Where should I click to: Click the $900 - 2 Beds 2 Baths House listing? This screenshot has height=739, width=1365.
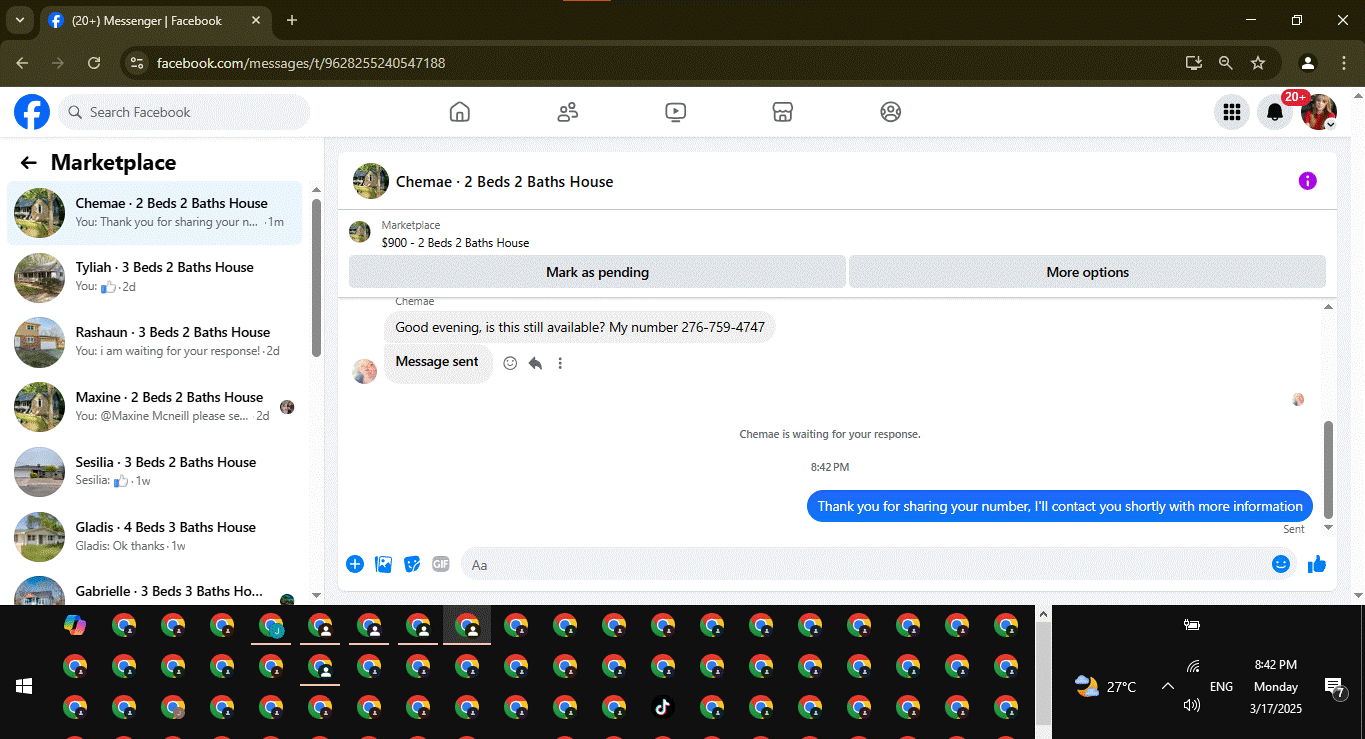click(455, 243)
